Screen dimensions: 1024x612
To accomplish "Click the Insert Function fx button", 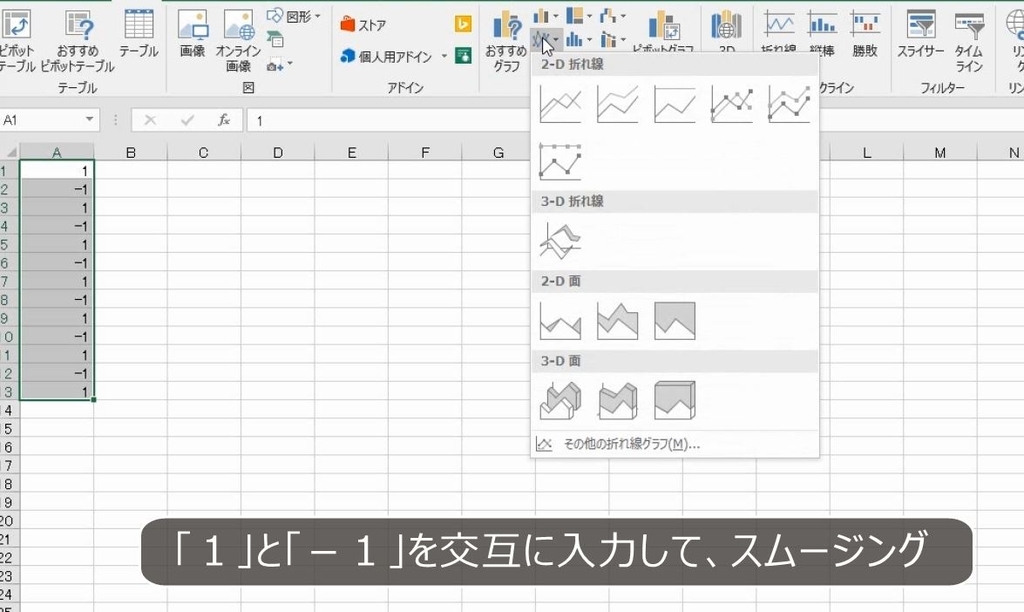I will (x=224, y=120).
